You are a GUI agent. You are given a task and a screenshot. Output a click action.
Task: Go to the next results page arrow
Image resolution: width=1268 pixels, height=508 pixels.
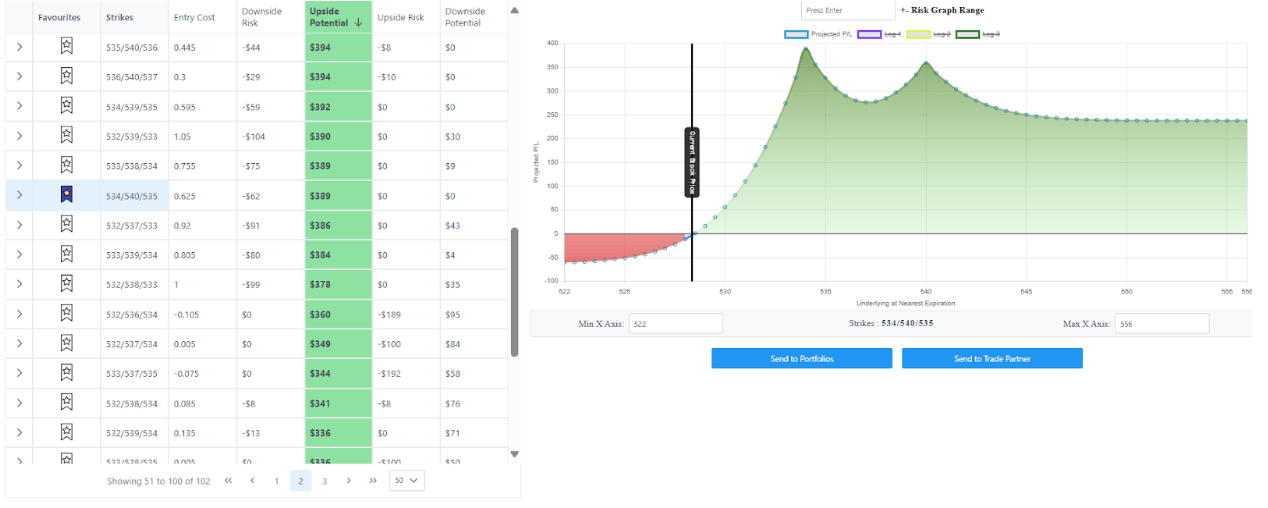click(x=348, y=481)
